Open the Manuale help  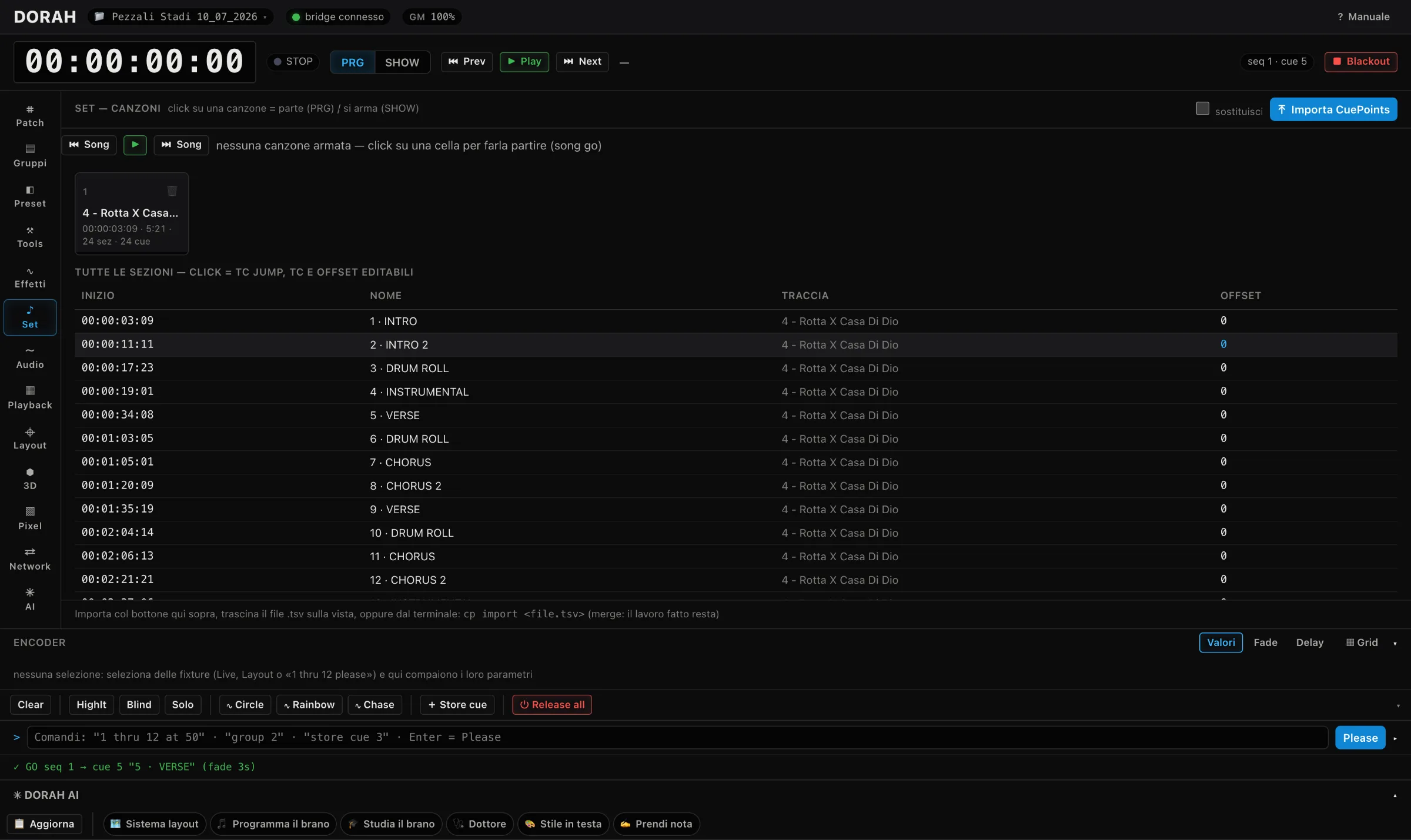1363,17
